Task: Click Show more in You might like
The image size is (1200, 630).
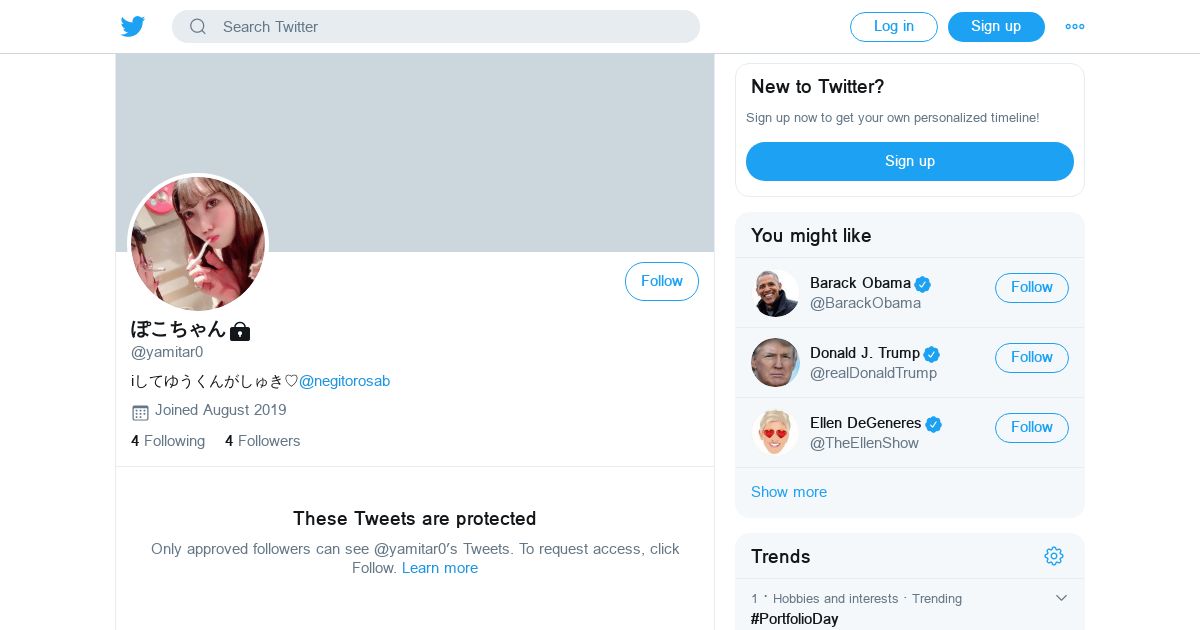Action: pyautogui.click(x=789, y=492)
